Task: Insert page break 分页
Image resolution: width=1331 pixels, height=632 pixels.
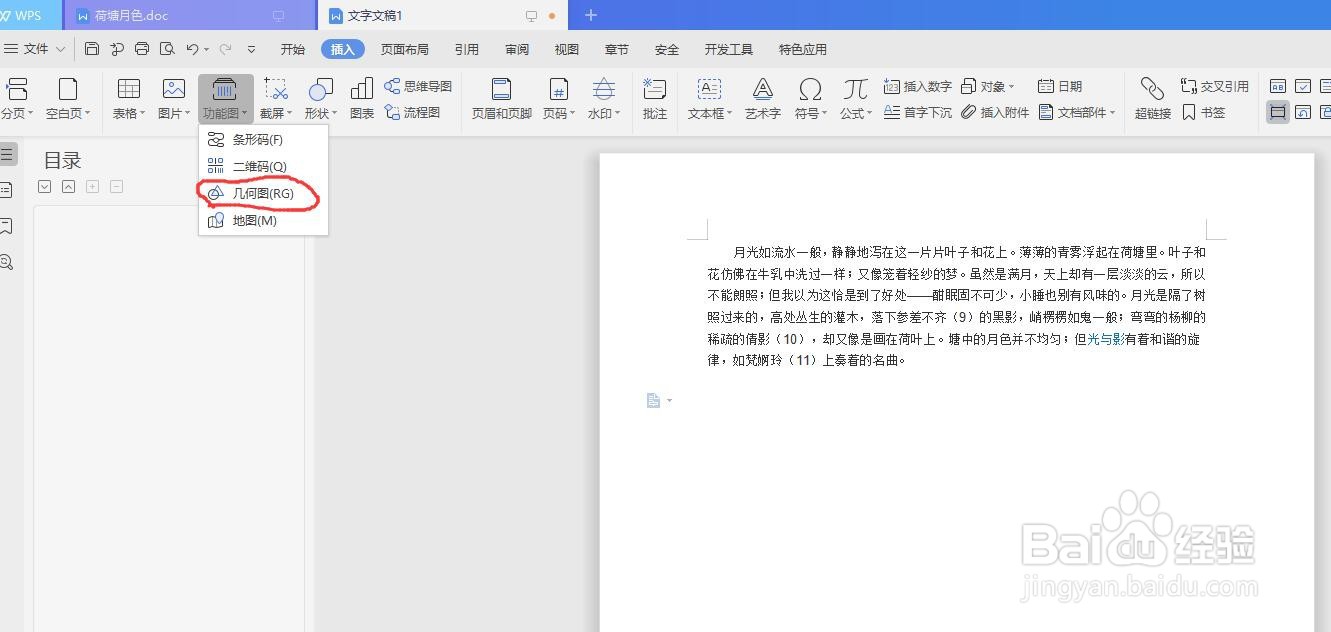Action: 17,99
